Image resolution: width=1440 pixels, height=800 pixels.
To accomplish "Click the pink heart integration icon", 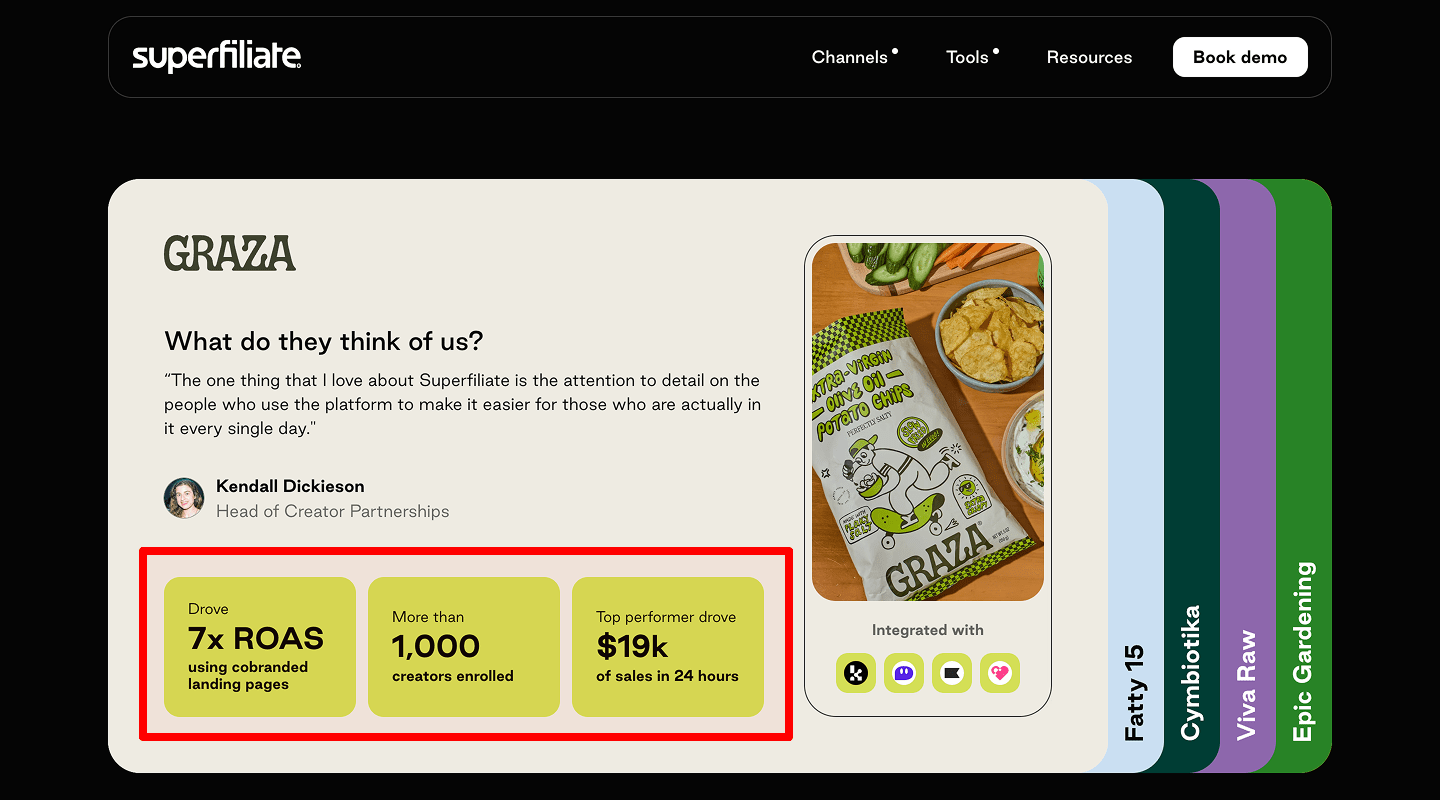I will (1000, 673).
